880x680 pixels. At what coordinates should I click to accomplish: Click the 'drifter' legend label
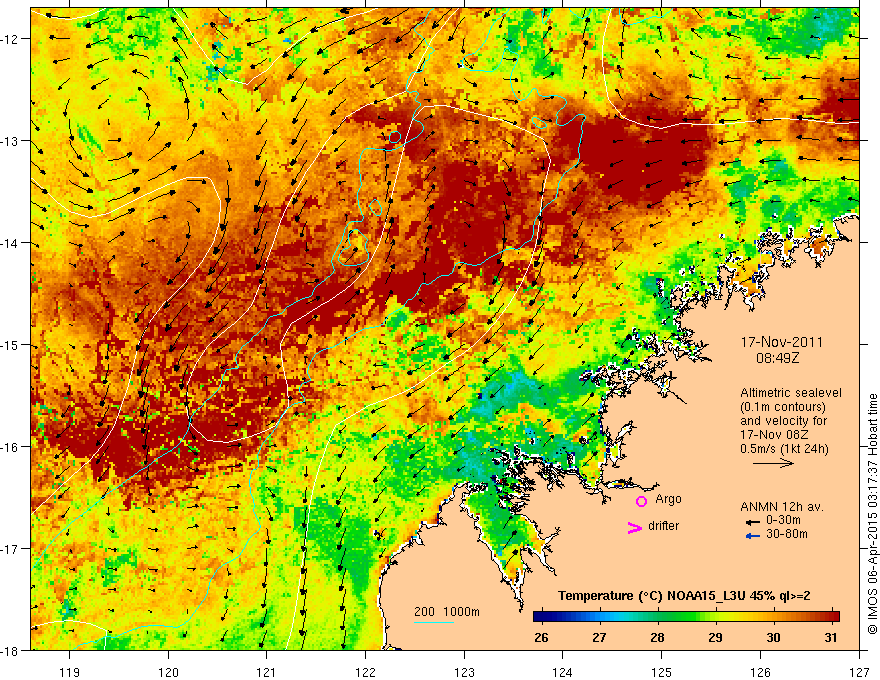pyautogui.click(x=663, y=526)
